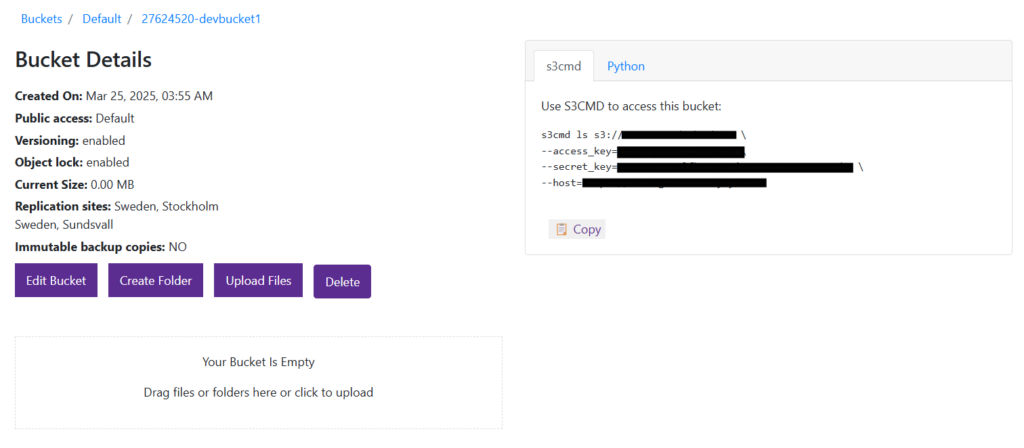Click the Upload Files button

[x=258, y=281]
